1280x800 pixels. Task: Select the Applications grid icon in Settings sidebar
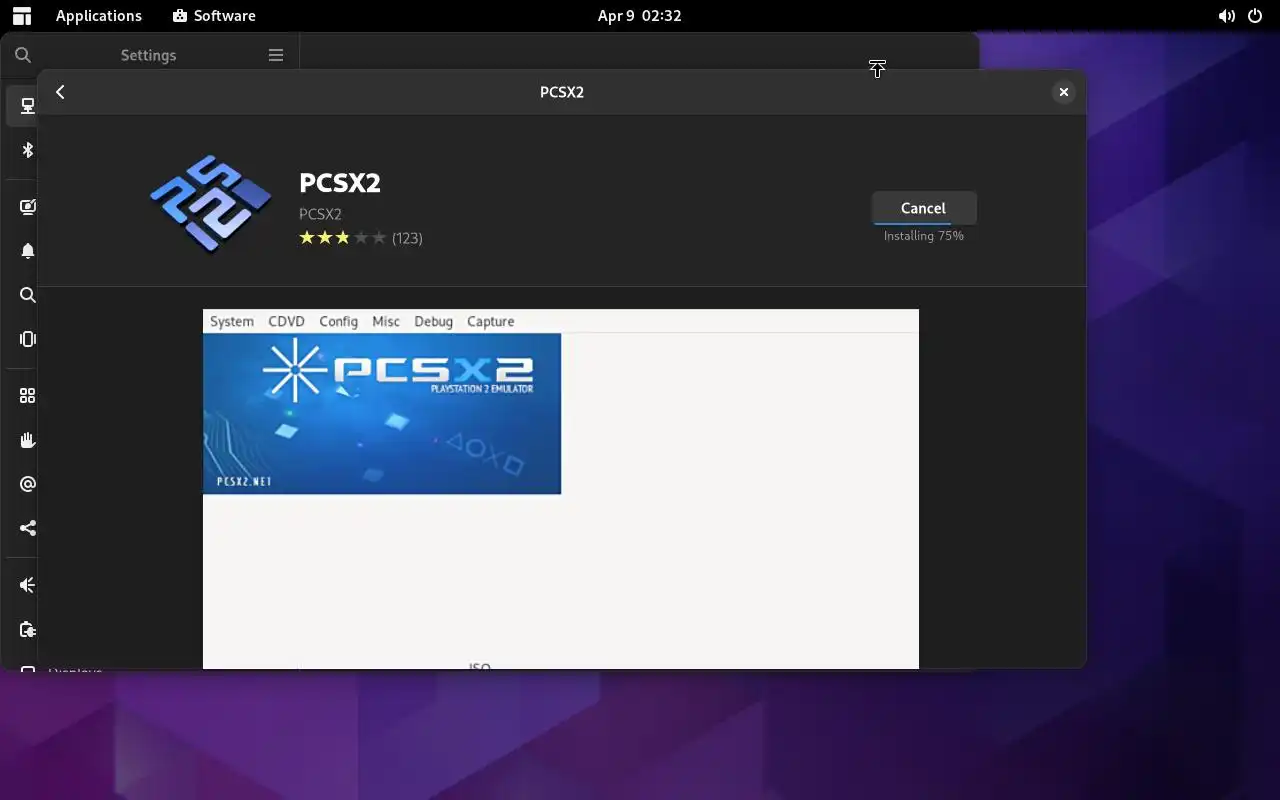[x=27, y=396]
